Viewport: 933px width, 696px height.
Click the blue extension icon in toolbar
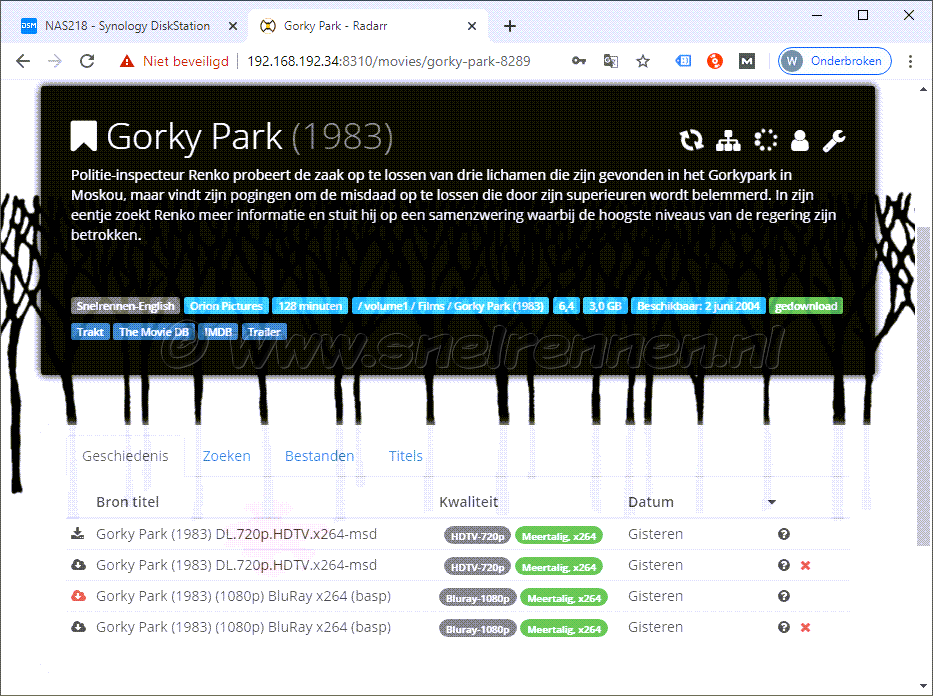pyautogui.click(x=683, y=61)
